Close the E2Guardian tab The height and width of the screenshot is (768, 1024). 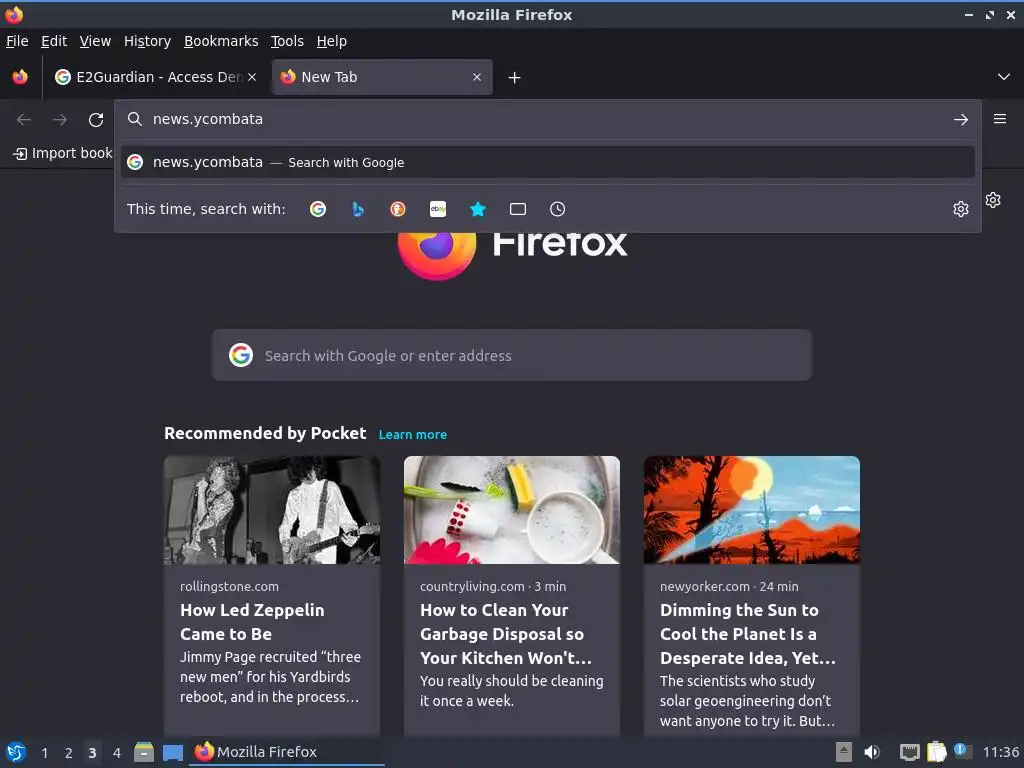click(x=252, y=77)
